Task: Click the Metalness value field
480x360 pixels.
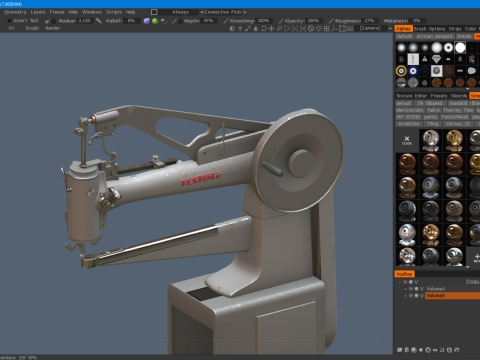Action: pos(417,21)
